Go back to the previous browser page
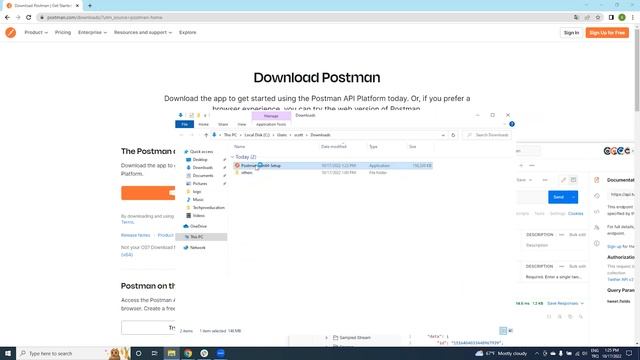 tap(7, 18)
